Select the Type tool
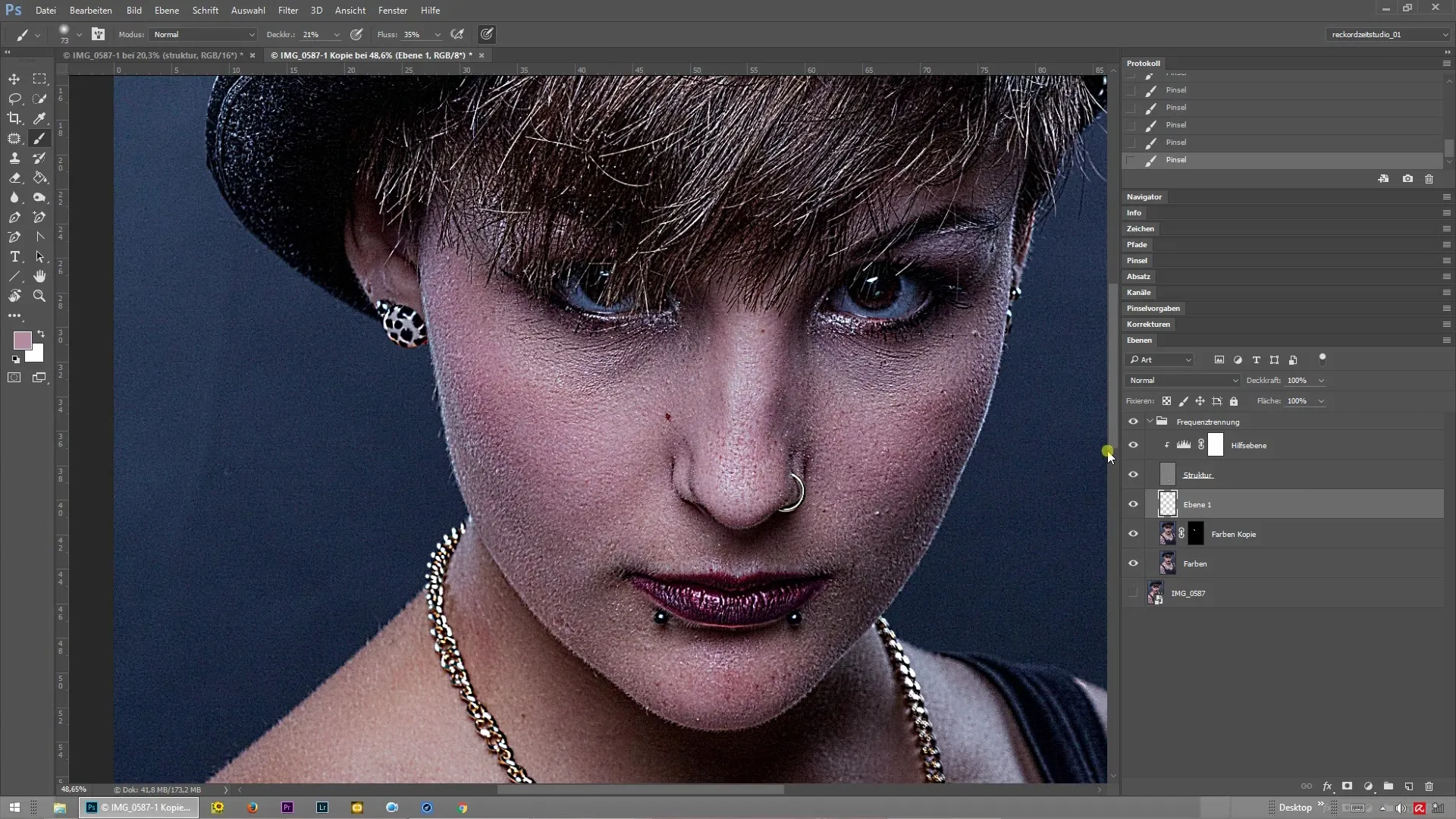The image size is (1456, 819). click(14, 256)
